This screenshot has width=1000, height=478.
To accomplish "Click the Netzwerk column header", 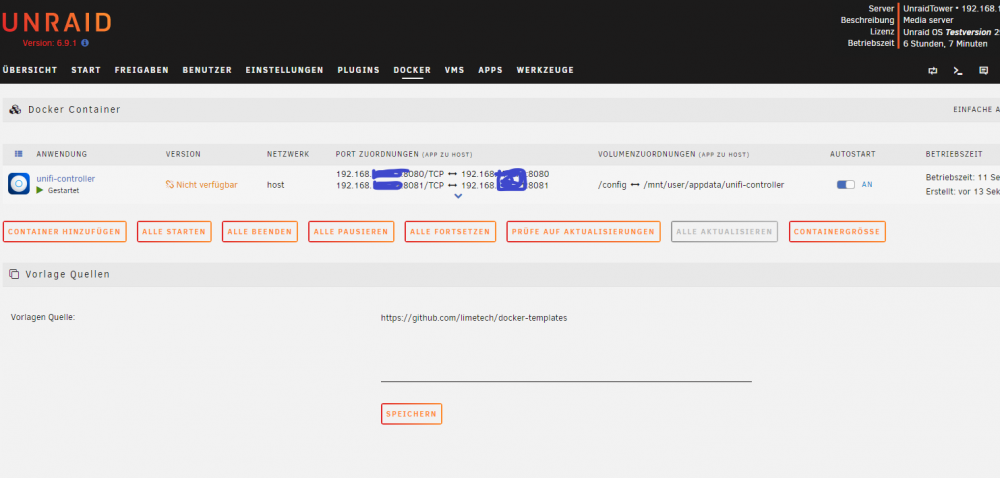I will [288, 154].
